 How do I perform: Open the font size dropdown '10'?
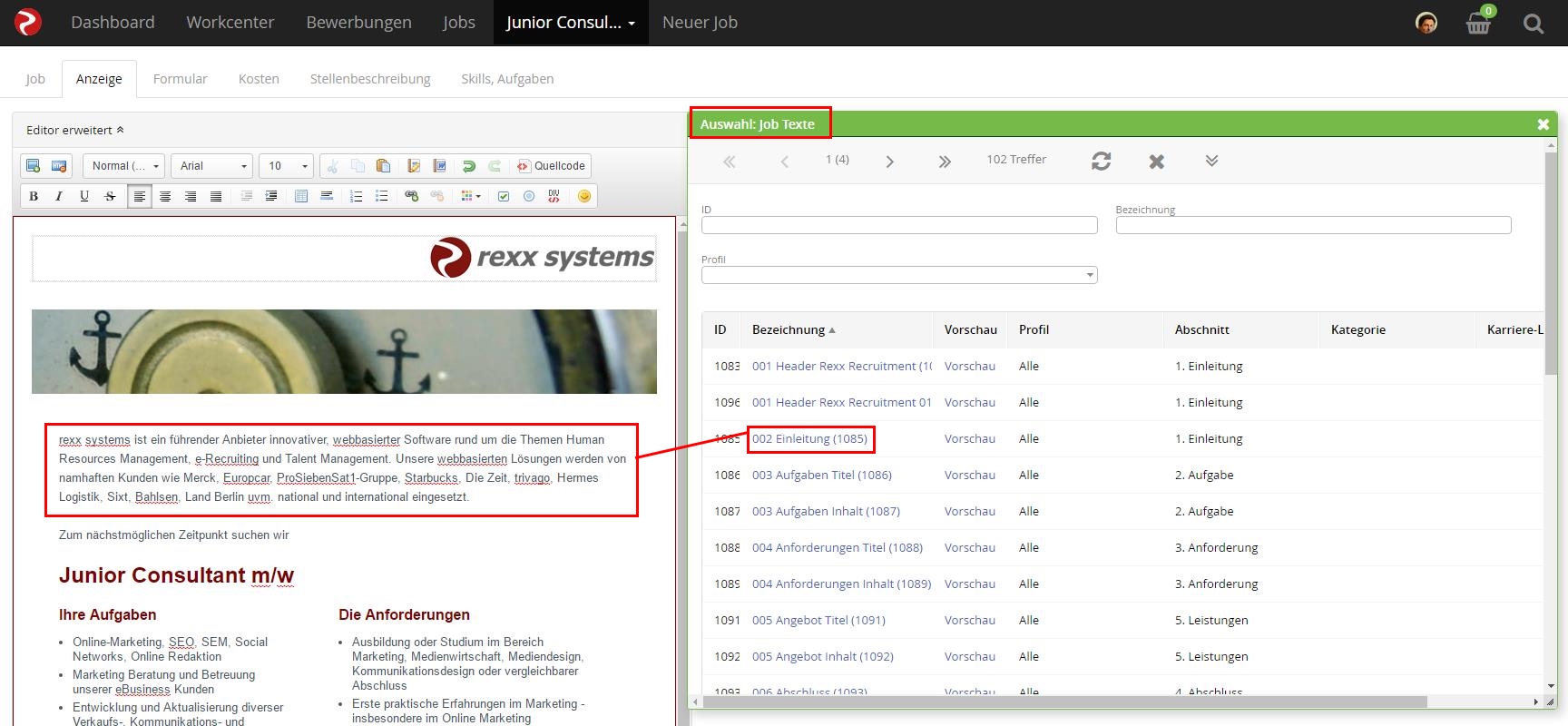tap(286, 166)
